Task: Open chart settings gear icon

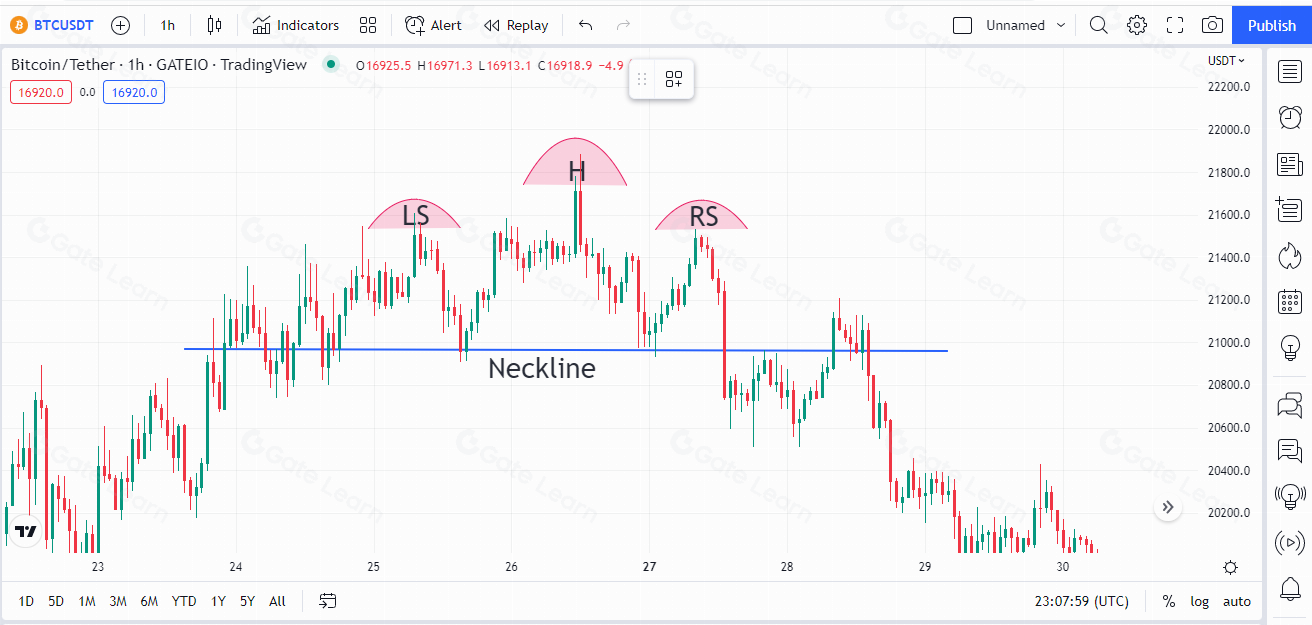Action: click(1137, 25)
